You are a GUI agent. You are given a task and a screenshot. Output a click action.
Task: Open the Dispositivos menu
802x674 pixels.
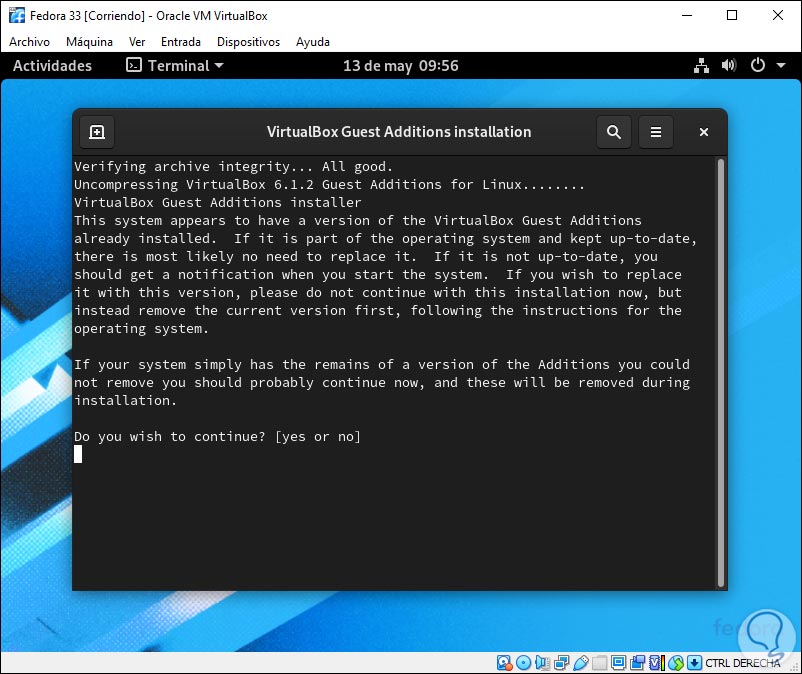tap(248, 42)
